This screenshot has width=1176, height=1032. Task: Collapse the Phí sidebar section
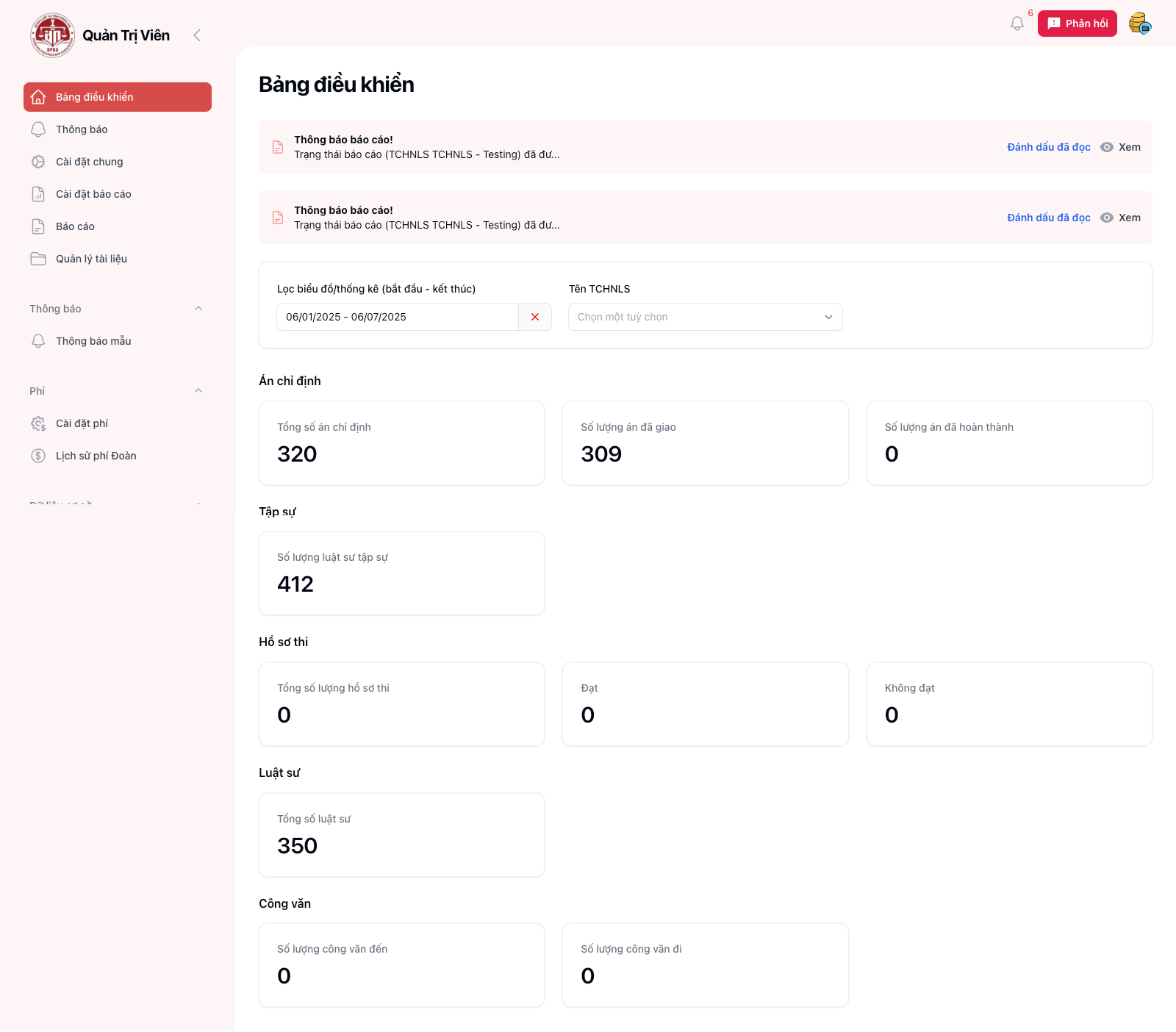198,391
